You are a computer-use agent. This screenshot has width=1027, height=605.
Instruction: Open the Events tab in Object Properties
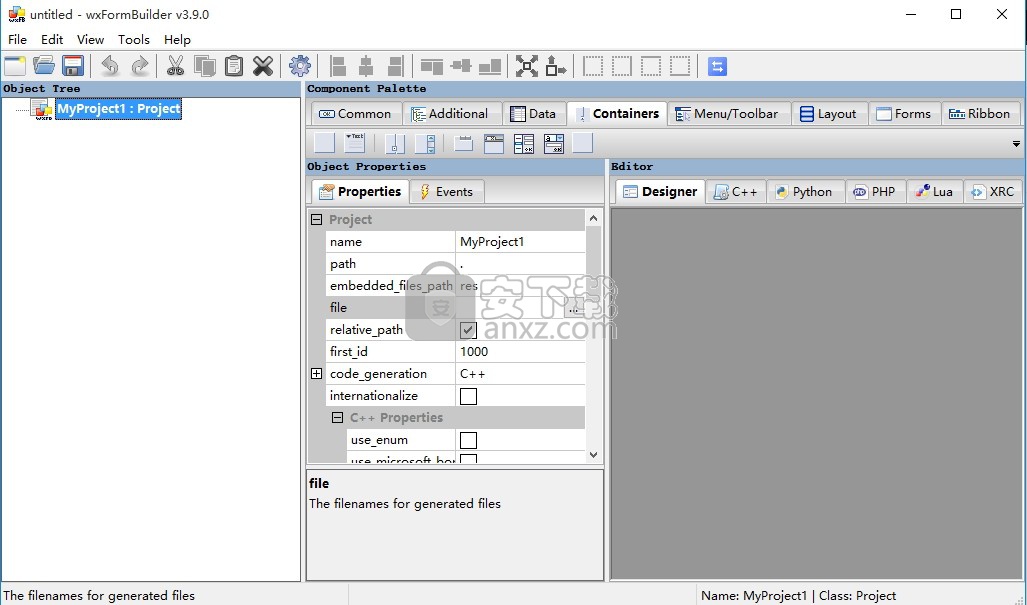click(x=447, y=192)
